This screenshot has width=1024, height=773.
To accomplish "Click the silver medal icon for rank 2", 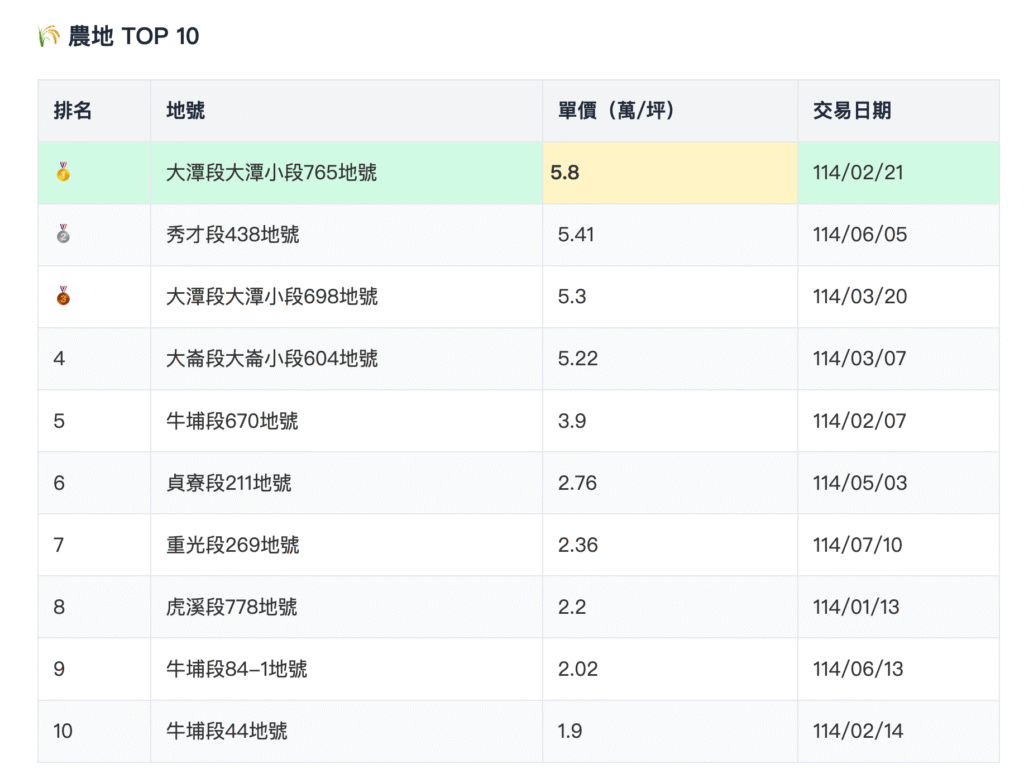I will 62,234.
